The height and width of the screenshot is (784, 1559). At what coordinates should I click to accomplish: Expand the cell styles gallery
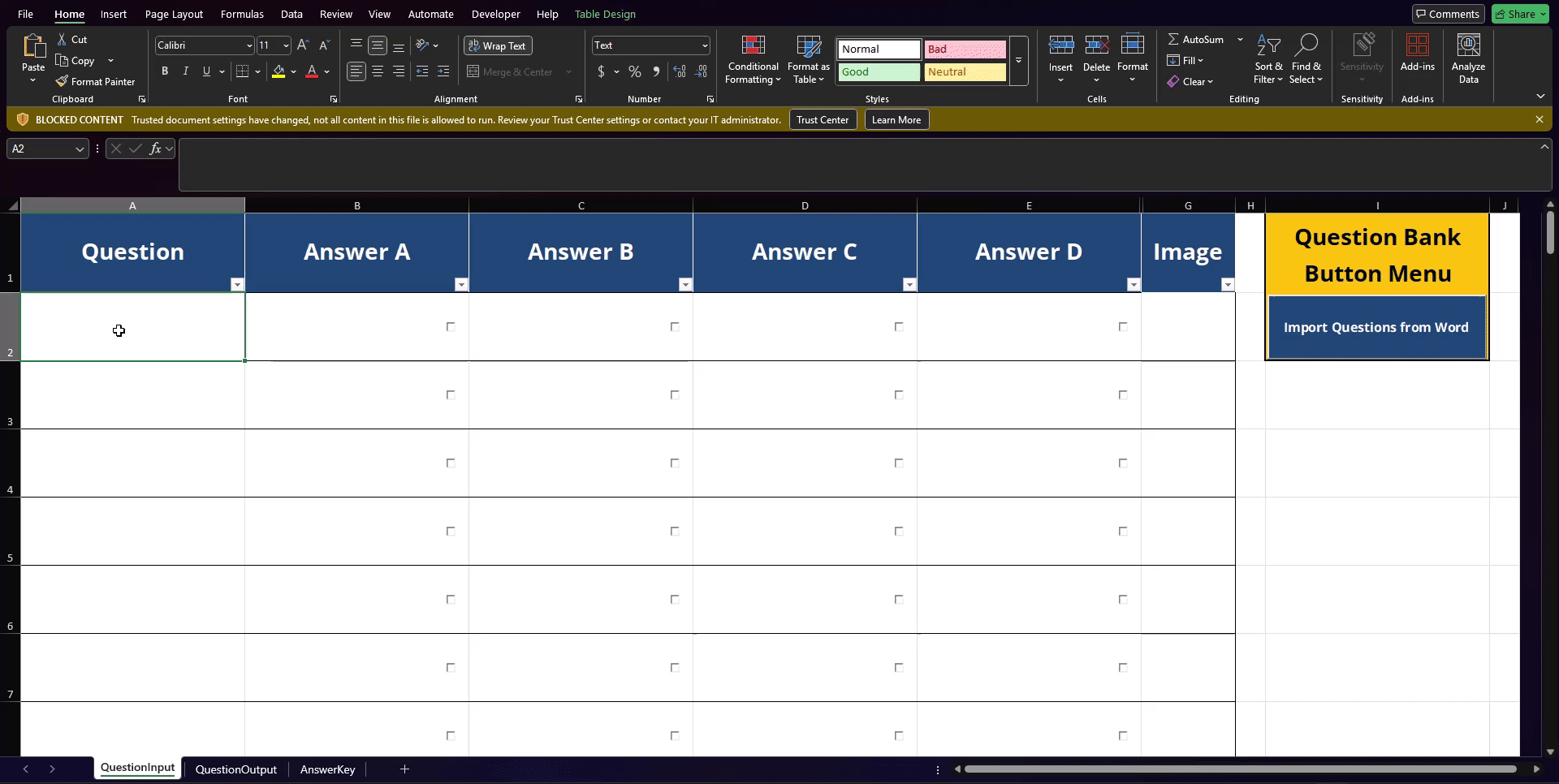1018,61
